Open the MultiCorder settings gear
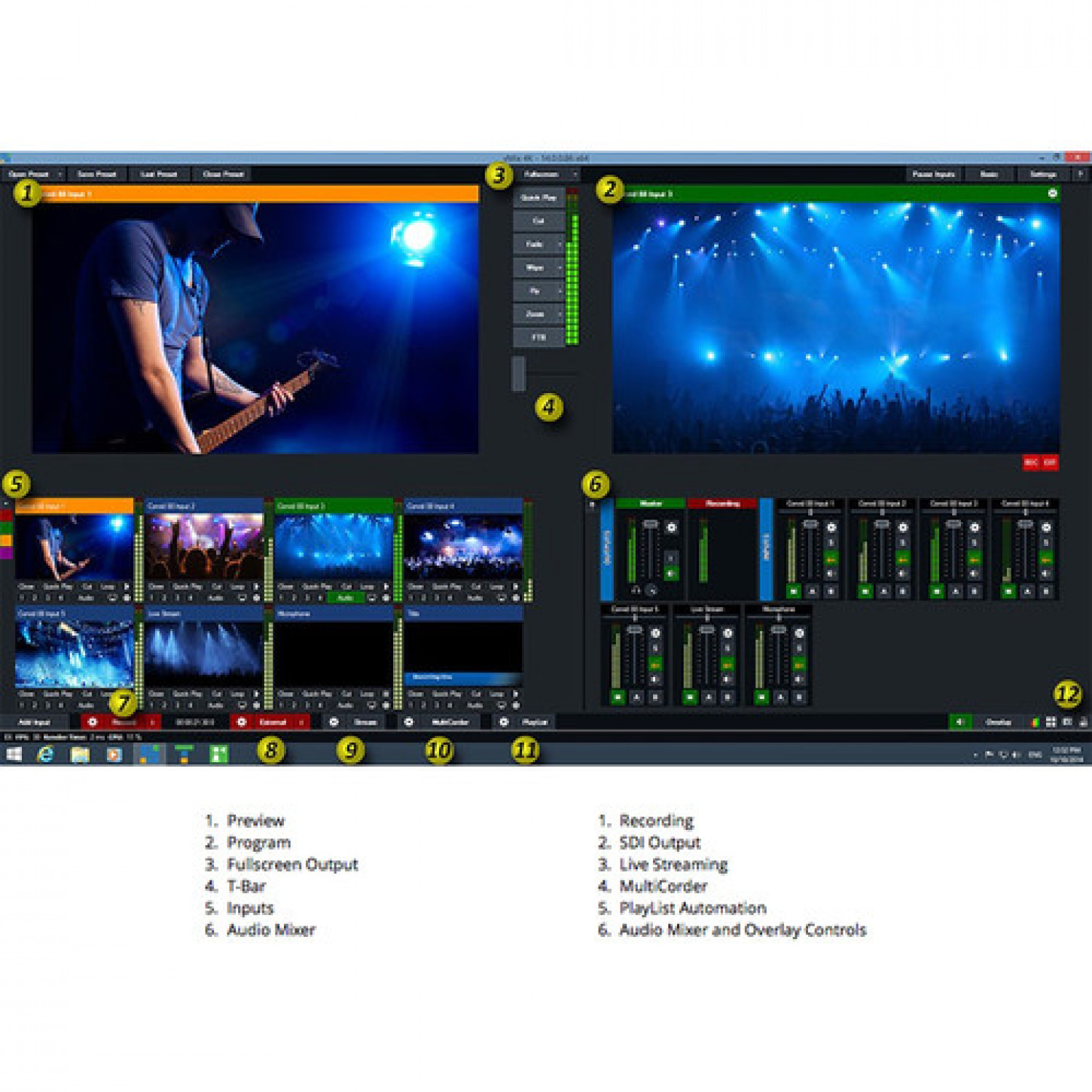The height and width of the screenshot is (1092, 1092). point(408,721)
